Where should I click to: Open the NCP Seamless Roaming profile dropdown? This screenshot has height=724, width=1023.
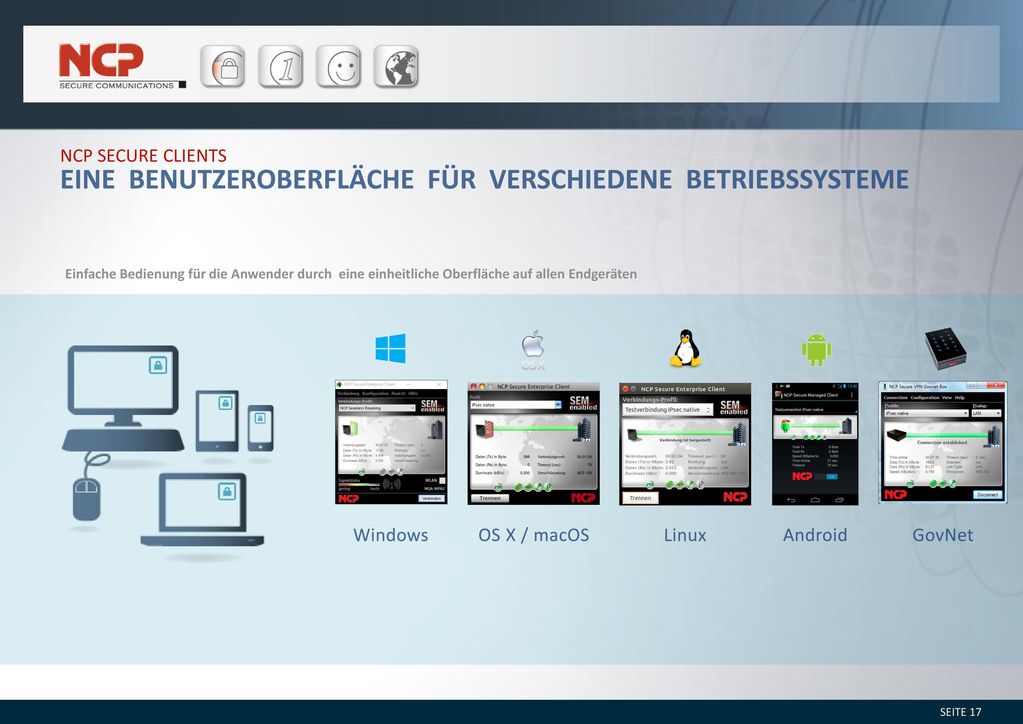click(376, 408)
